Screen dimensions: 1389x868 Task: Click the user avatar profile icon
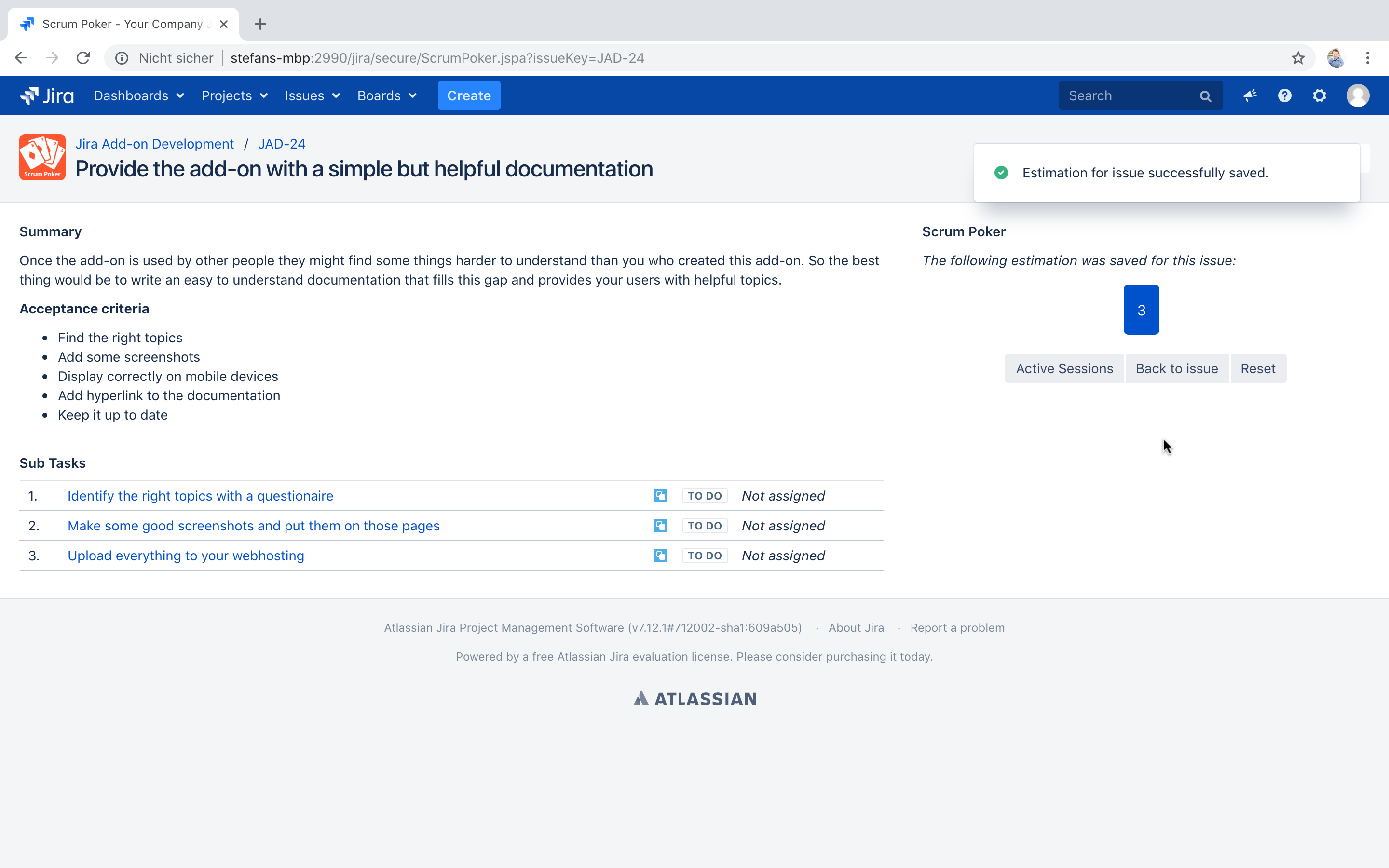(x=1358, y=95)
